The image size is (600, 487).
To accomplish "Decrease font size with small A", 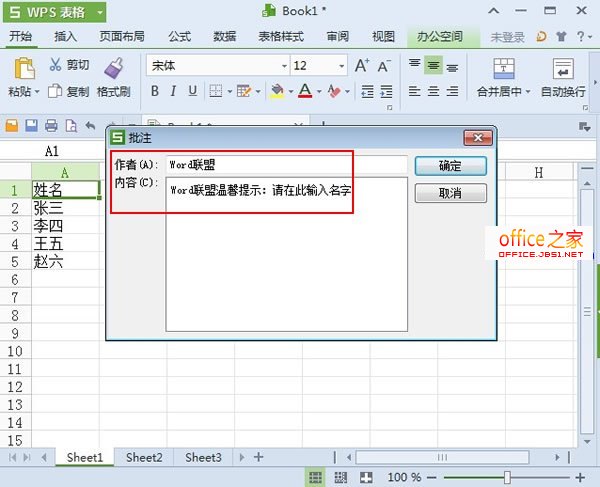I will click(x=384, y=66).
